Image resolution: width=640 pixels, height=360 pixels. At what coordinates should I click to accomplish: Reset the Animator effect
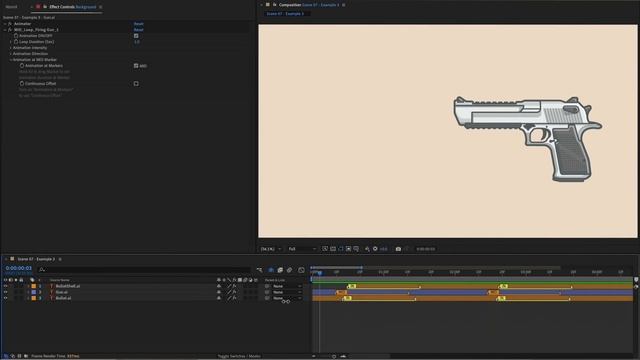pyautogui.click(x=139, y=24)
